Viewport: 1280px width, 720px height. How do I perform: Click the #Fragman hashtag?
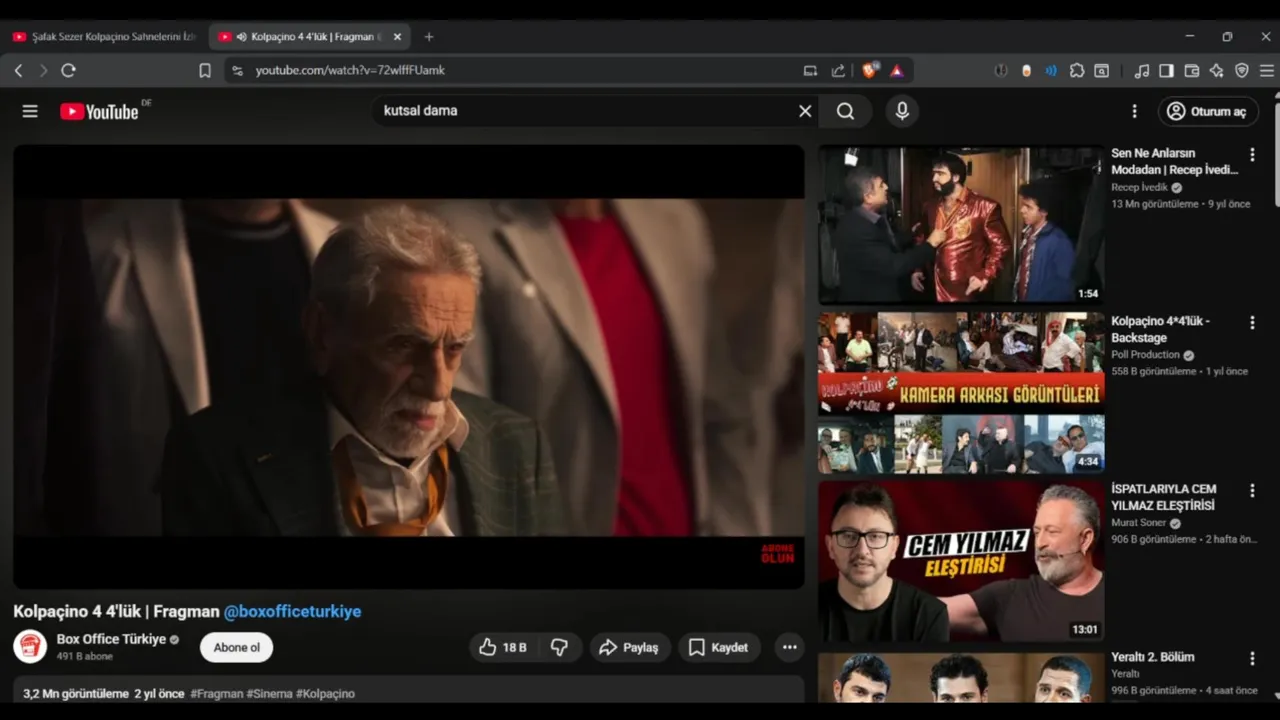point(216,694)
